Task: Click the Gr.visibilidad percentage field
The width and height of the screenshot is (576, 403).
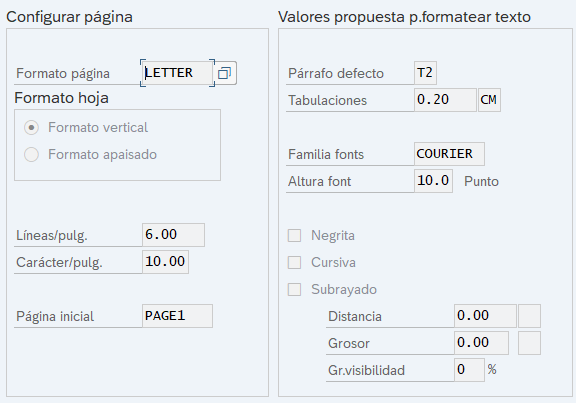Action: pyautogui.click(x=469, y=370)
